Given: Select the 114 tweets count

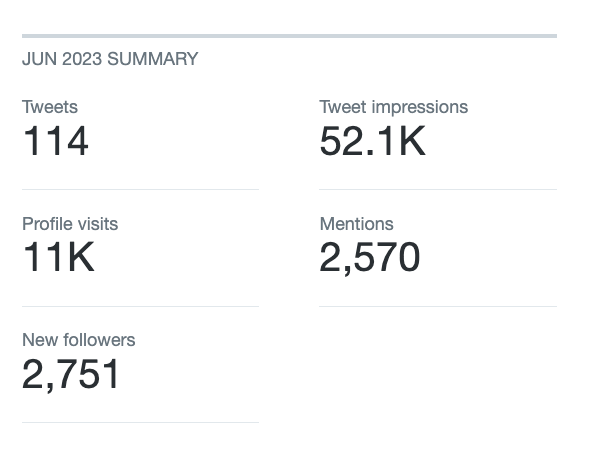Looking at the screenshot, I should click(x=56, y=142).
